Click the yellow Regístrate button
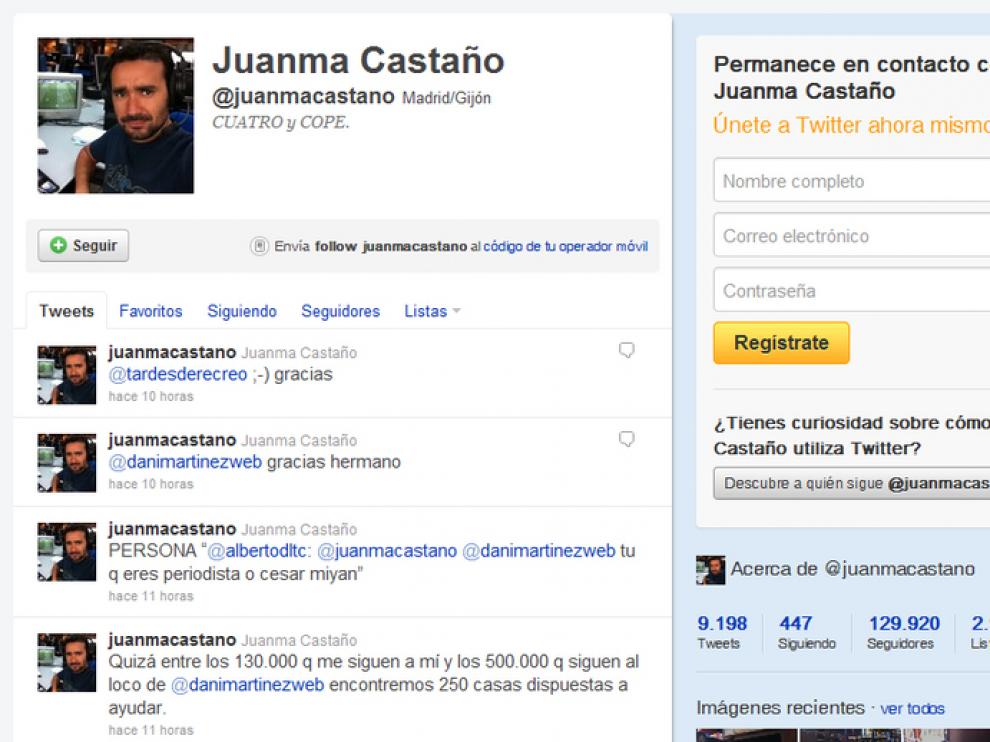Viewport: 990px width, 742px height. (781, 343)
